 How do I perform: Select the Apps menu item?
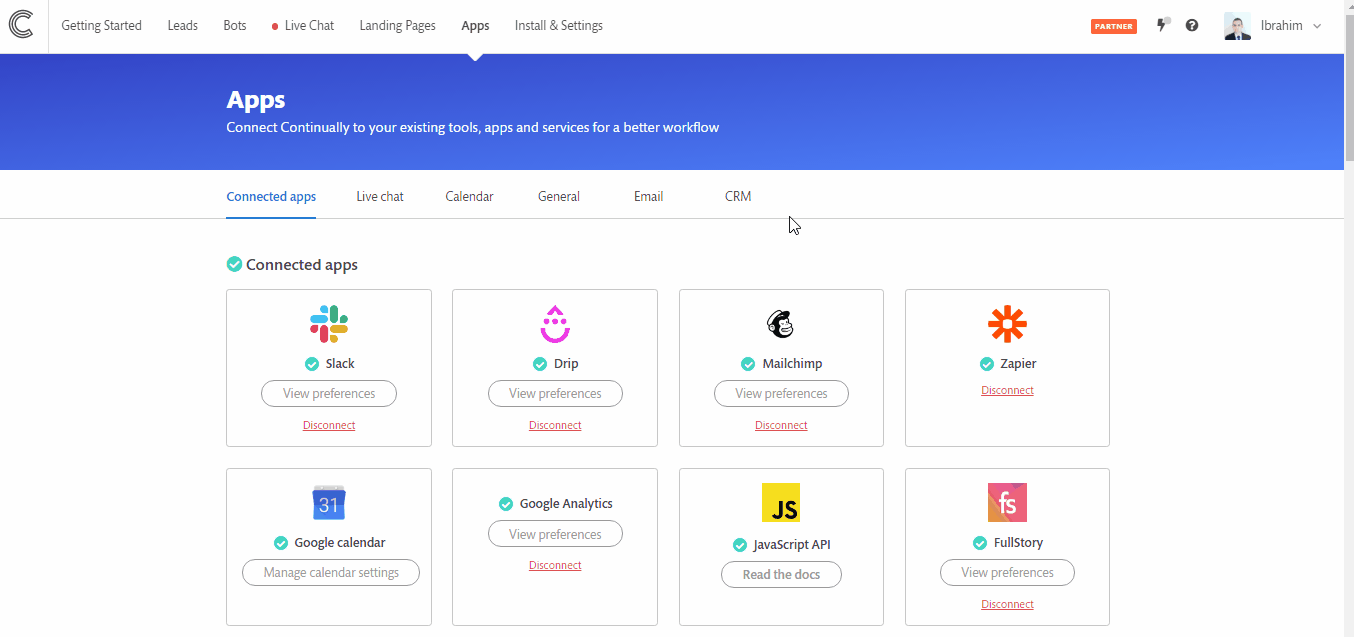(x=476, y=26)
